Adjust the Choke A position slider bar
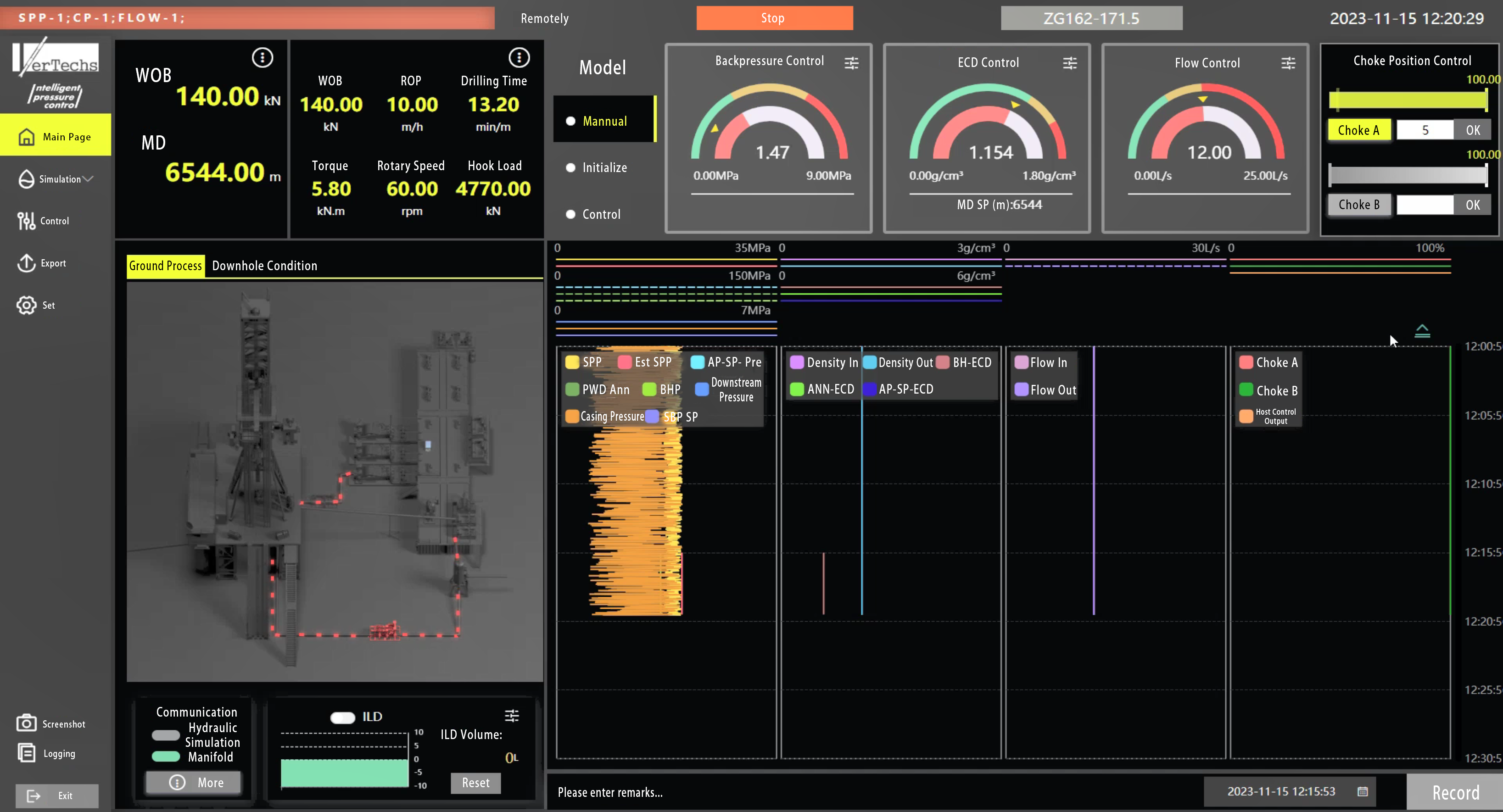The width and height of the screenshot is (1503, 812). click(x=1408, y=100)
